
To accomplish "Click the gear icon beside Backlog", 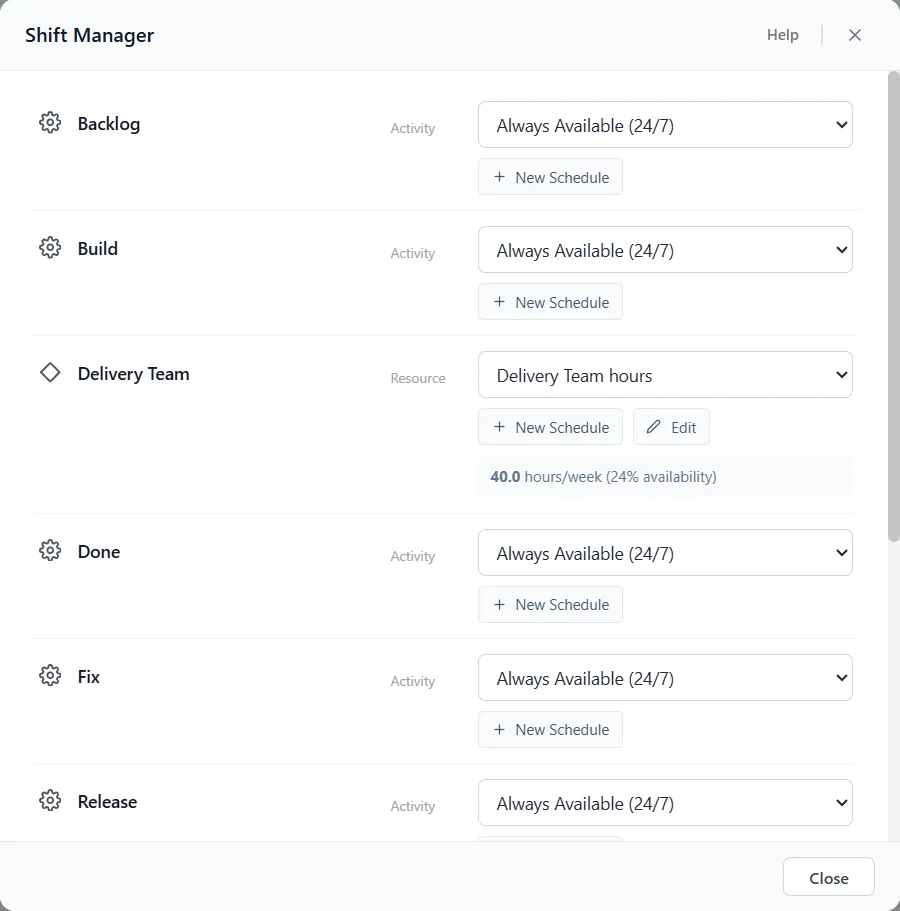I will point(50,123).
